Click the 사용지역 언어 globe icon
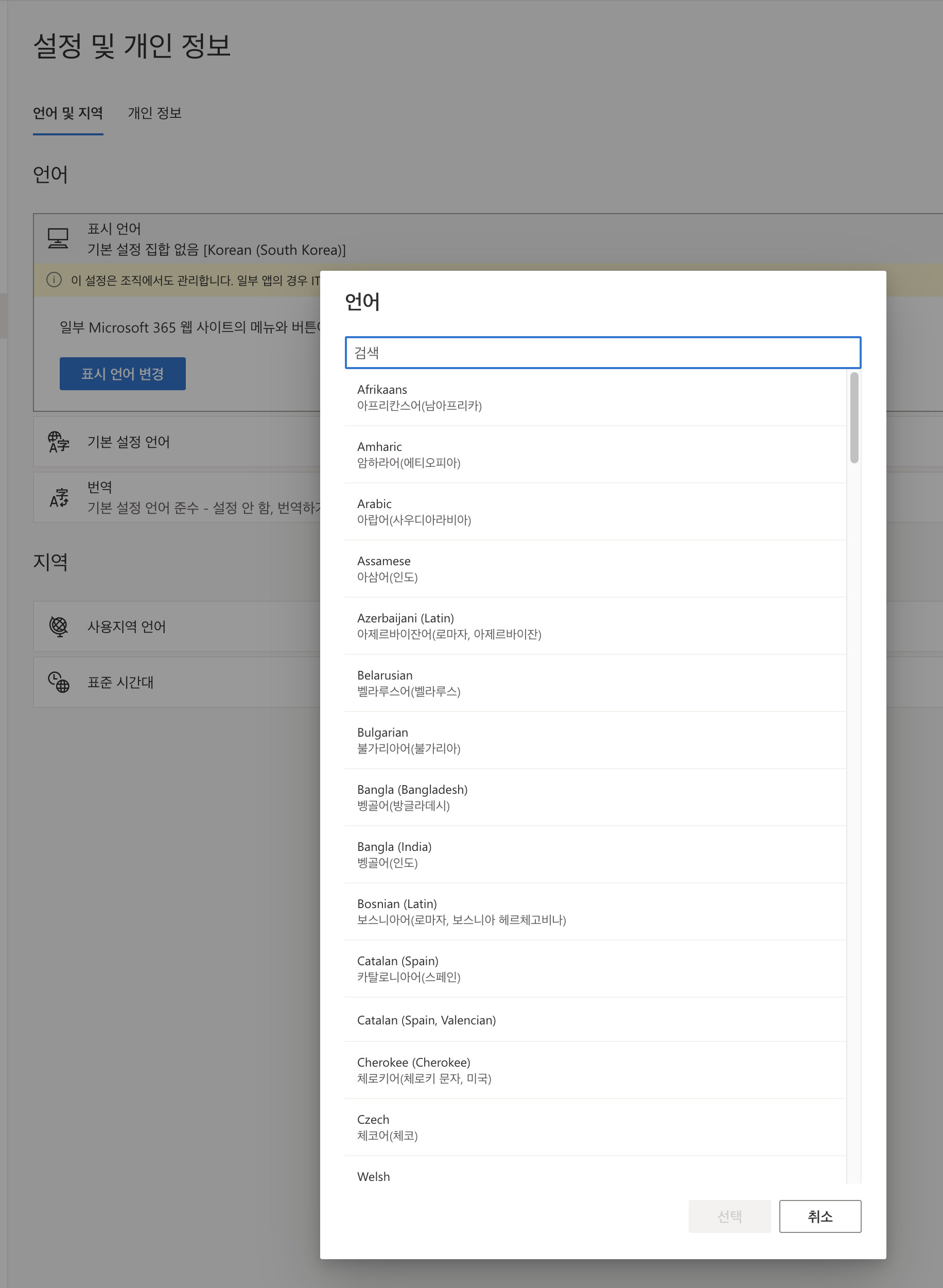The image size is (943, 1288). click(x=58, y=626)
